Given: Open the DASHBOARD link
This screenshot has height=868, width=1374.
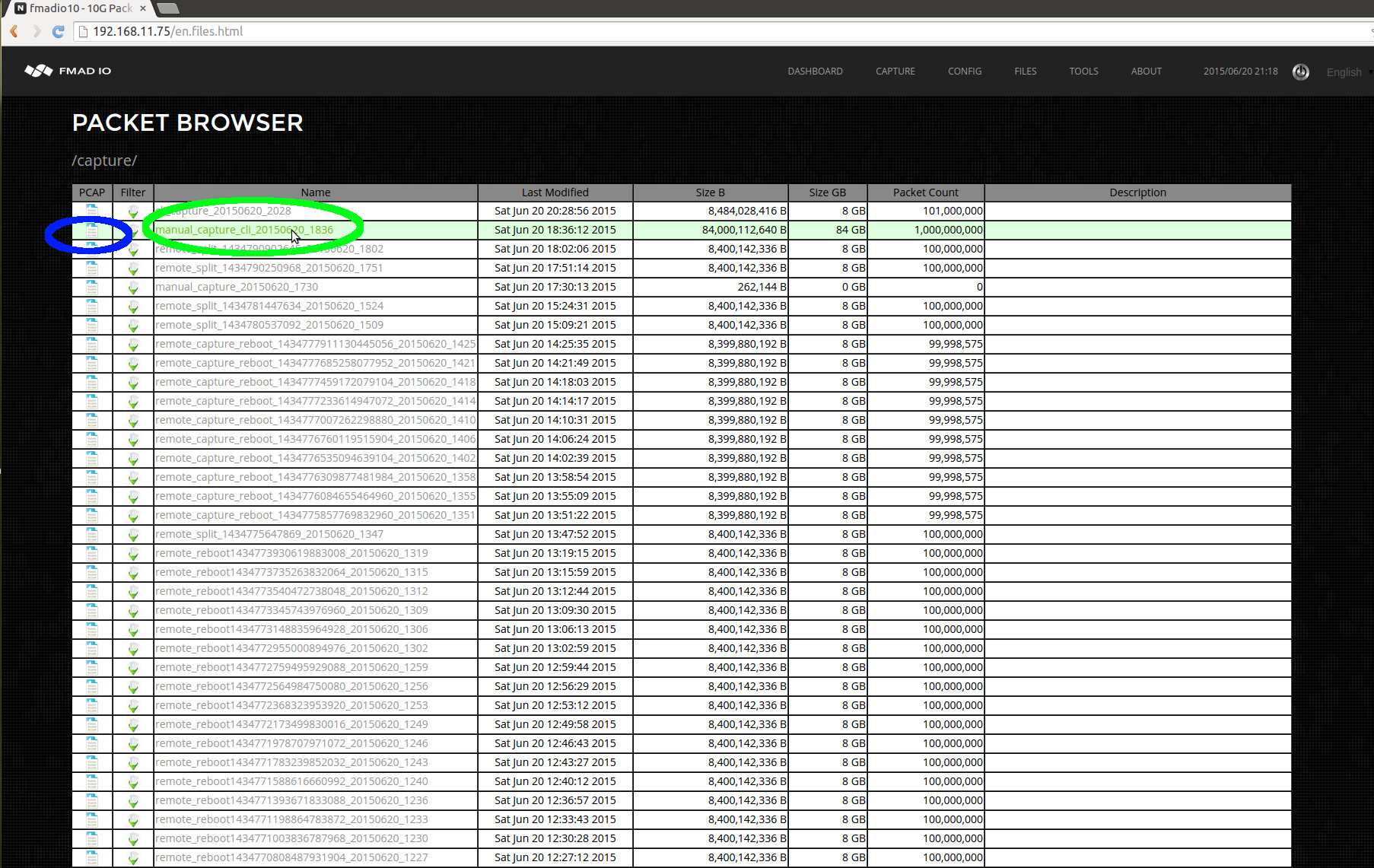Looking at the screenshot, I should 815,71.
